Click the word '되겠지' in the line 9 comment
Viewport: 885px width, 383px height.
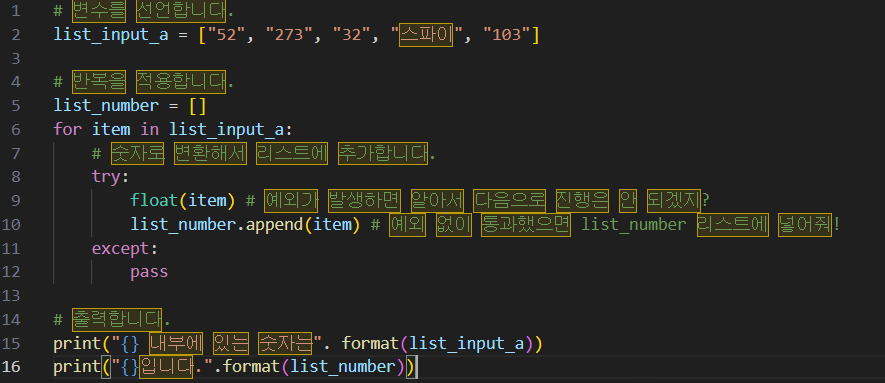[673, 200]
